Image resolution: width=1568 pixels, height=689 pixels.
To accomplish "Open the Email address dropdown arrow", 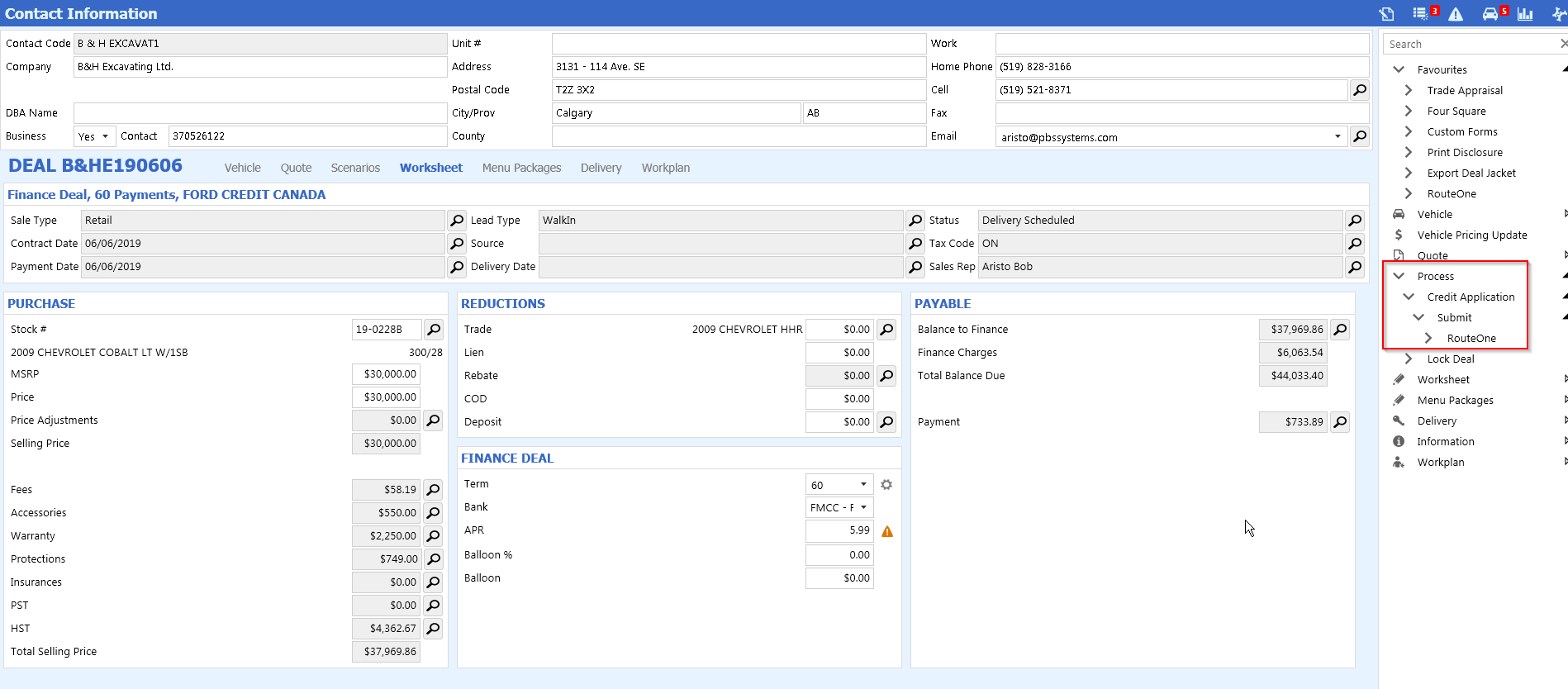I will pyautogui.click(x=1338, y=136).
